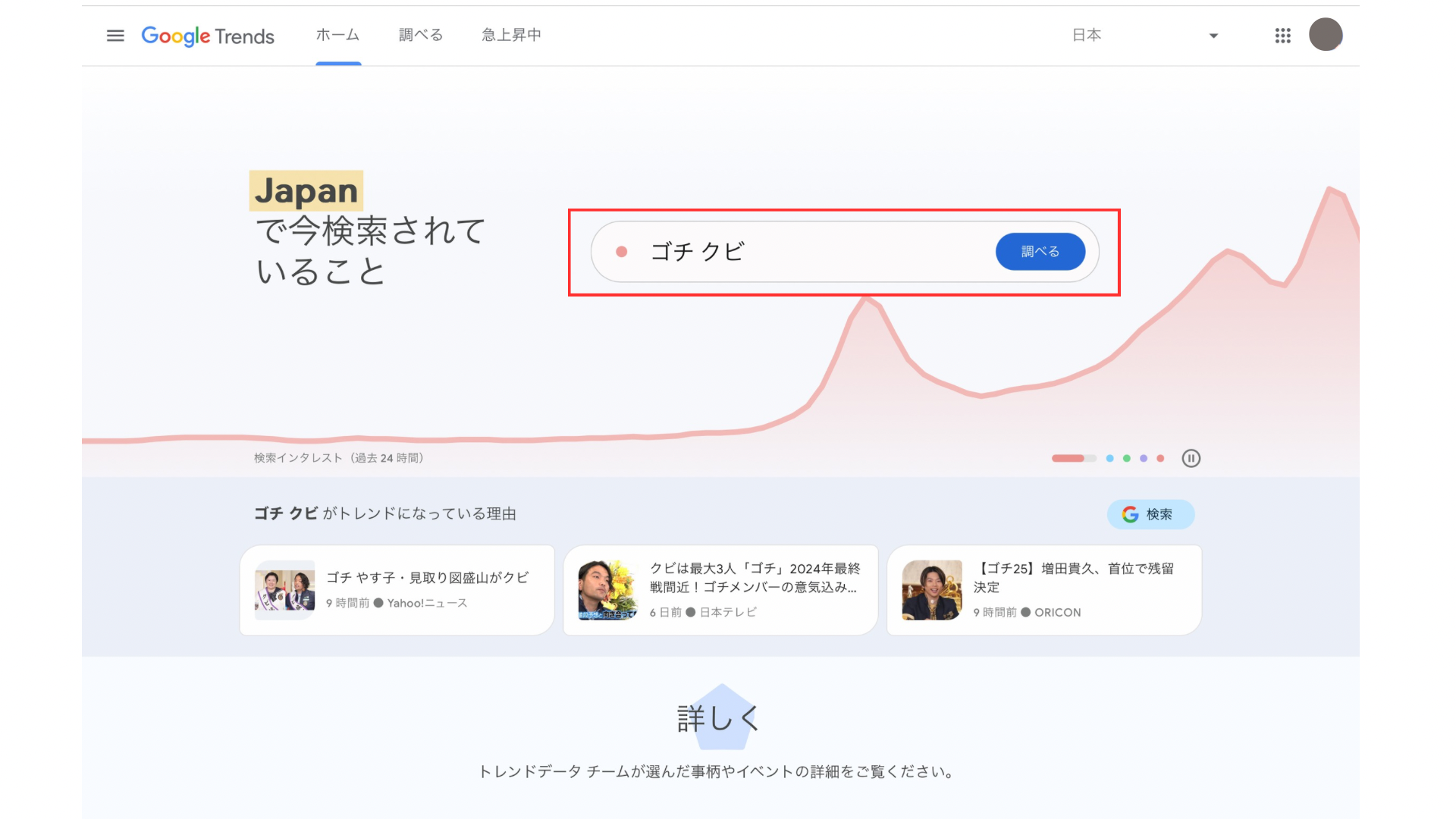
Task: Select the purple carousel dot
Action: [x=1144, y=458]
